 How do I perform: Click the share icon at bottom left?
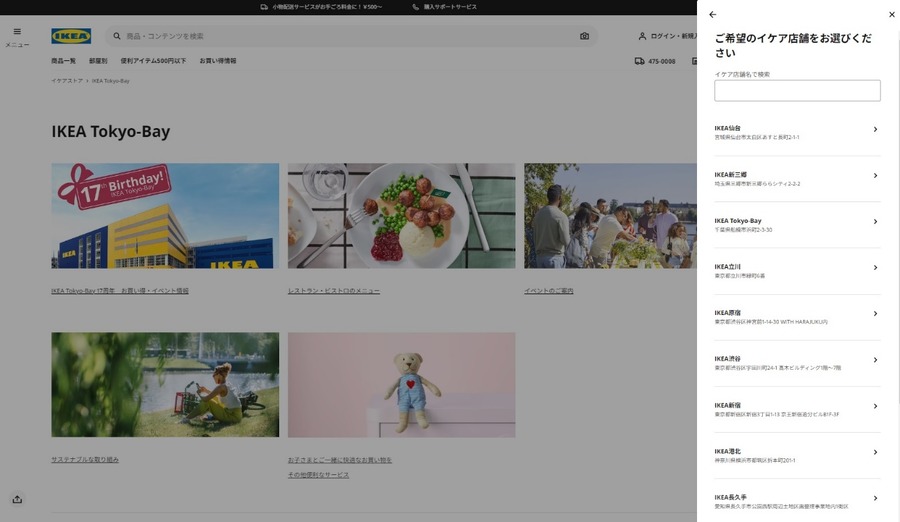[17, 499]
